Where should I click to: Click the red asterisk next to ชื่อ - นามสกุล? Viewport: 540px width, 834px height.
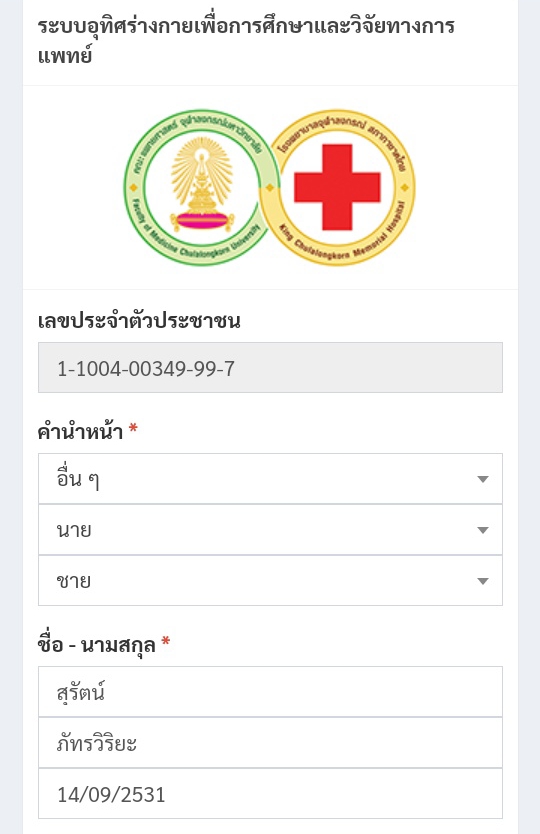coord(165,641)
